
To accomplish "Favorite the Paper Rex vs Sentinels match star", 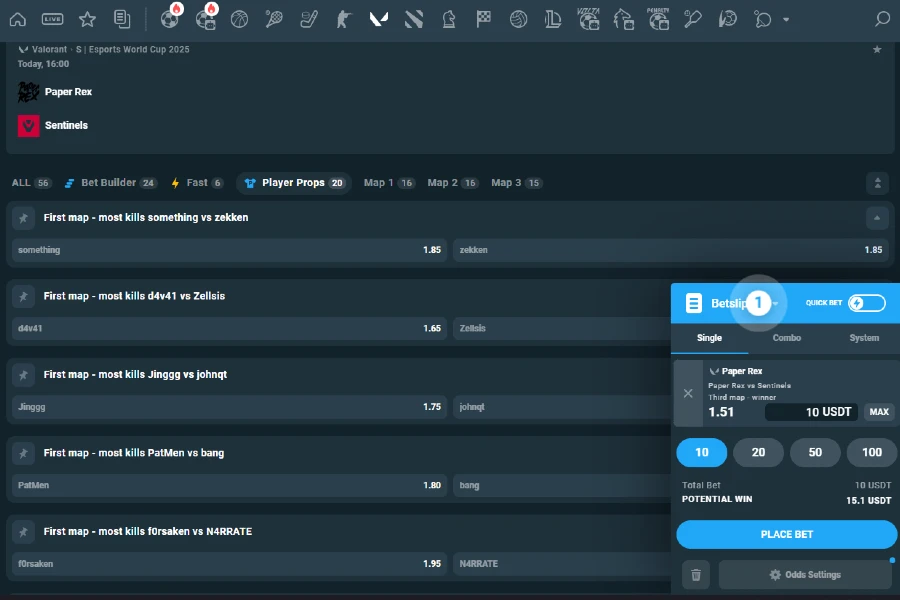I will [x=877, y=47].
